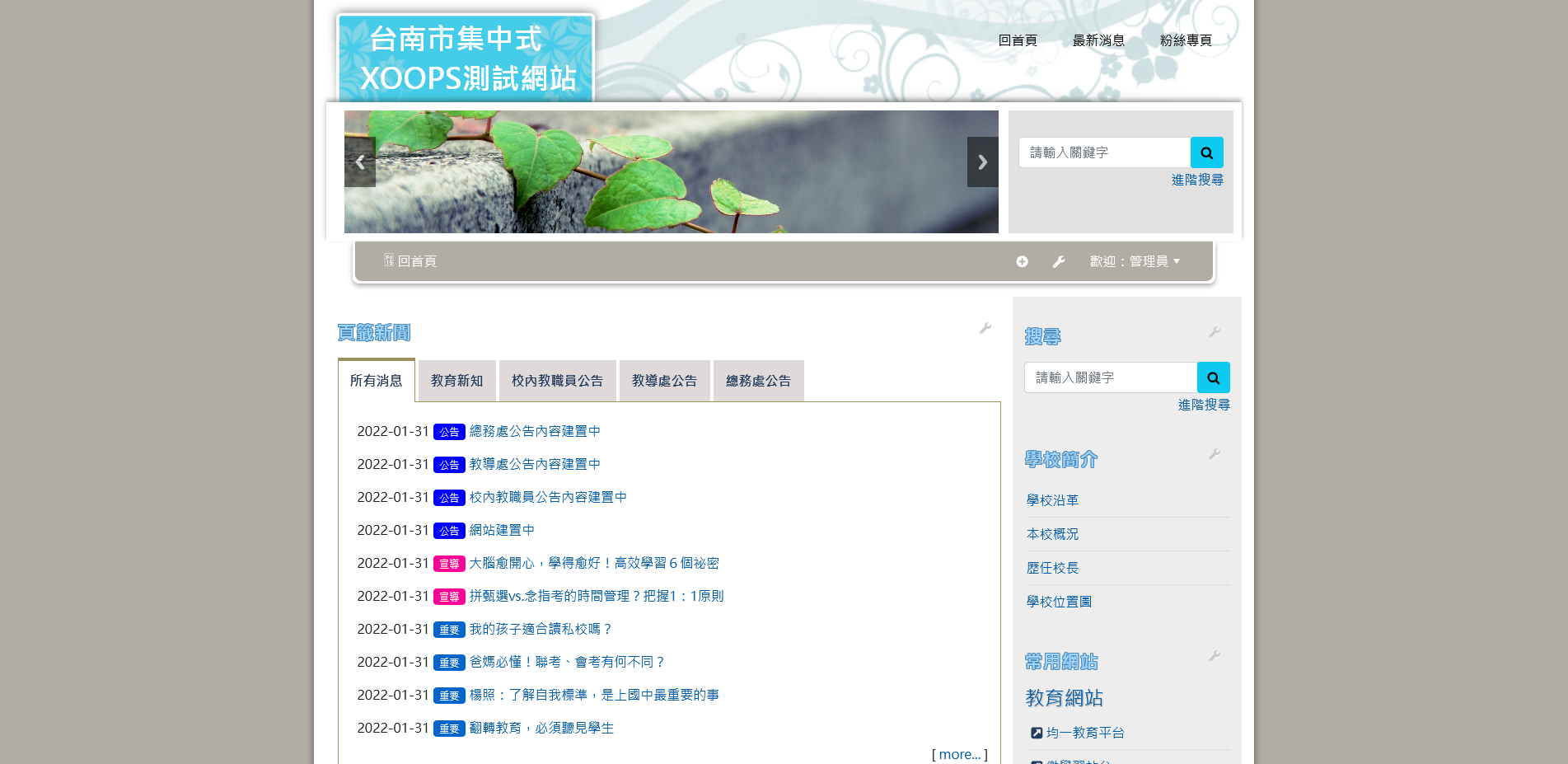Open 均一教育平台 external link
The height and width of the screenshot is (764, 1568).
(x=1084, y=733)
